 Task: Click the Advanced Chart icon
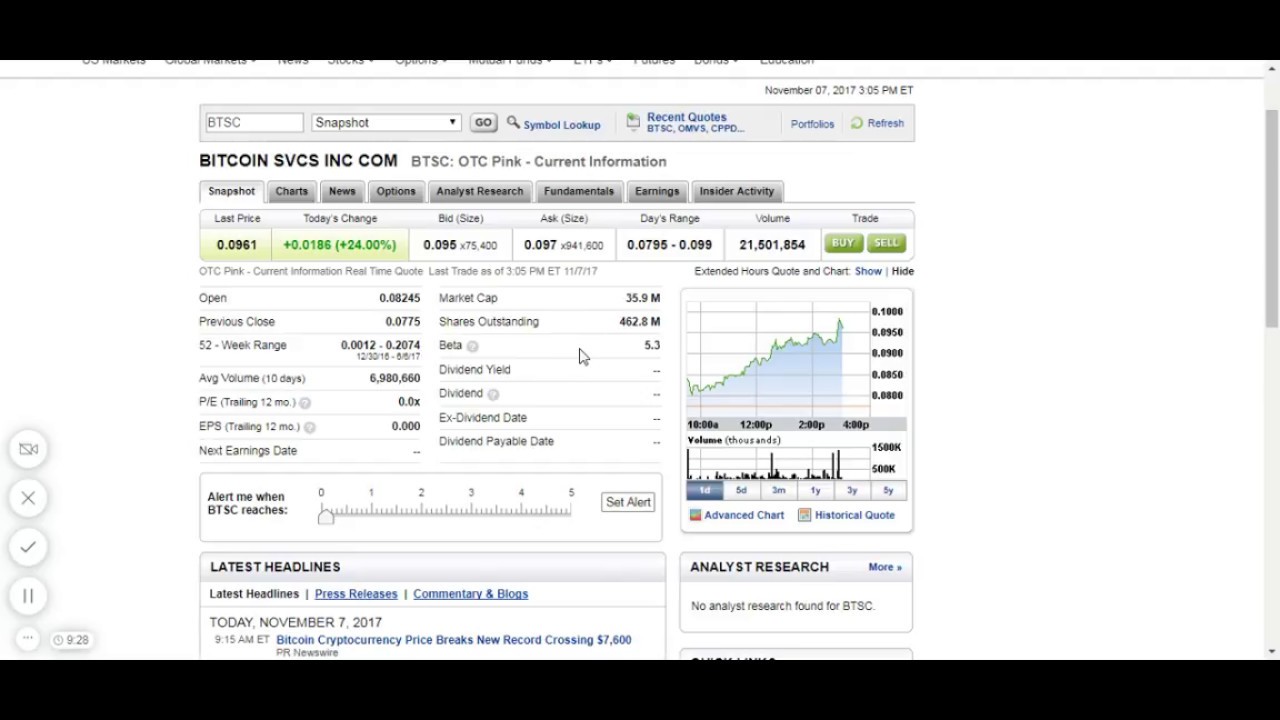pyautogui.click(x=695, y=515)
